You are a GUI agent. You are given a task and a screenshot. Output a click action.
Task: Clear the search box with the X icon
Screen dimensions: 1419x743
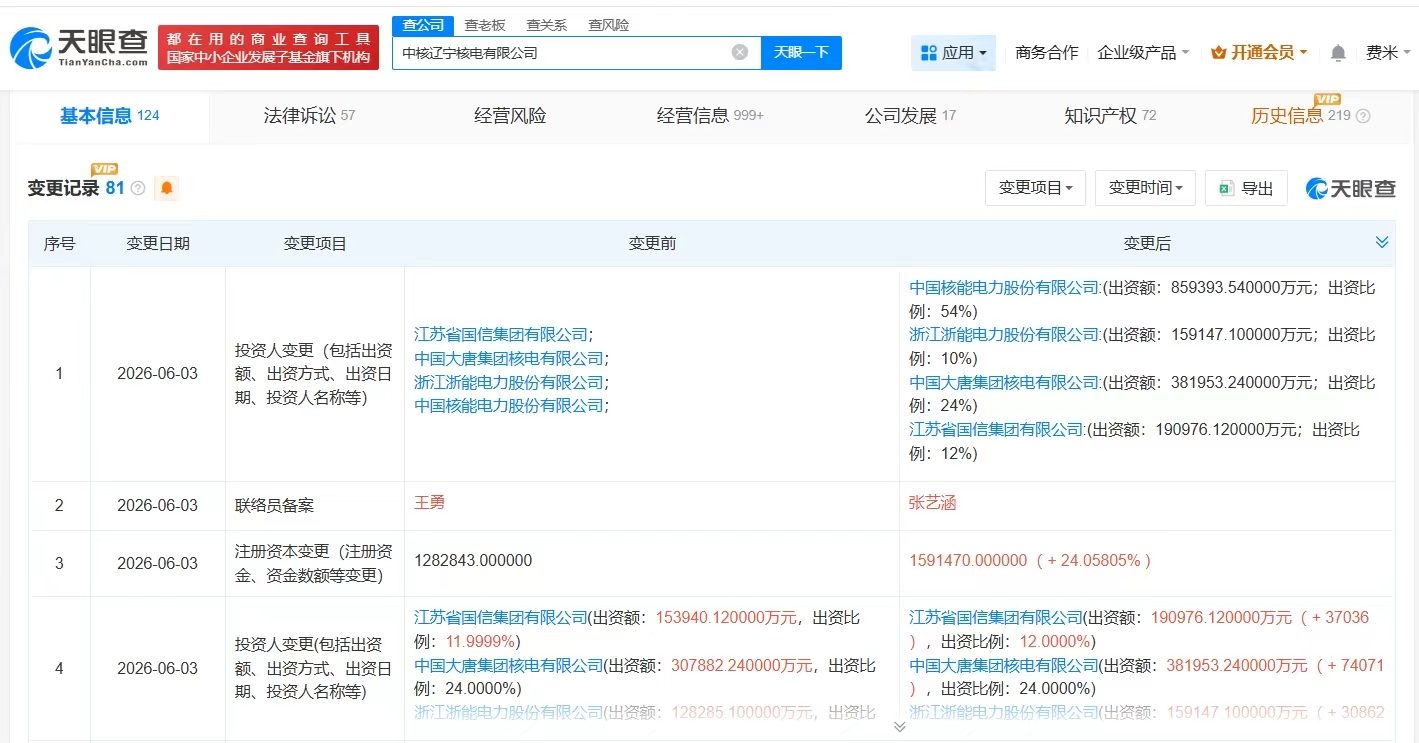point(740,52)
